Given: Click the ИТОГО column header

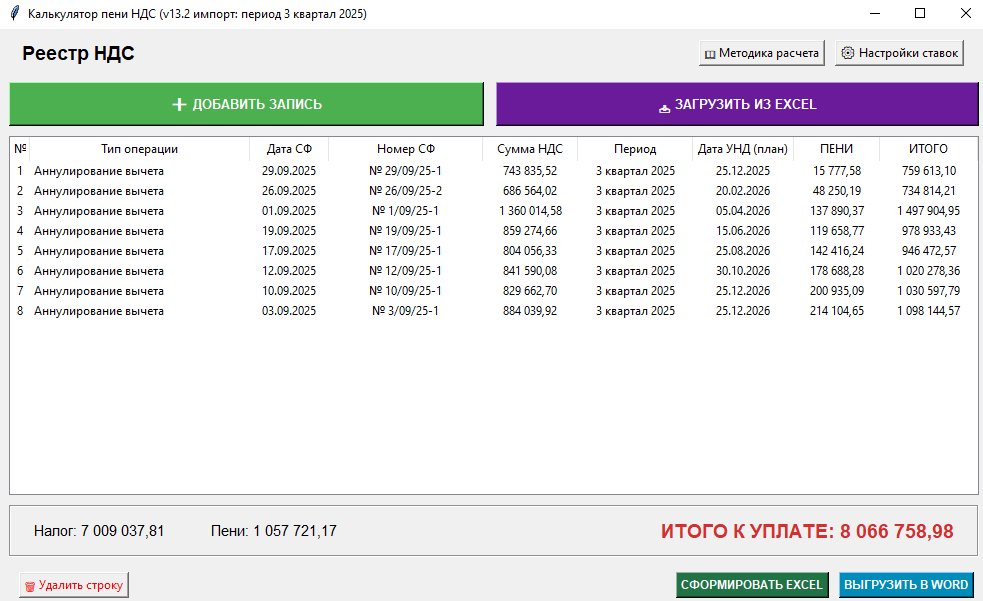Looking at the screenshot, I should coord(928,149).
